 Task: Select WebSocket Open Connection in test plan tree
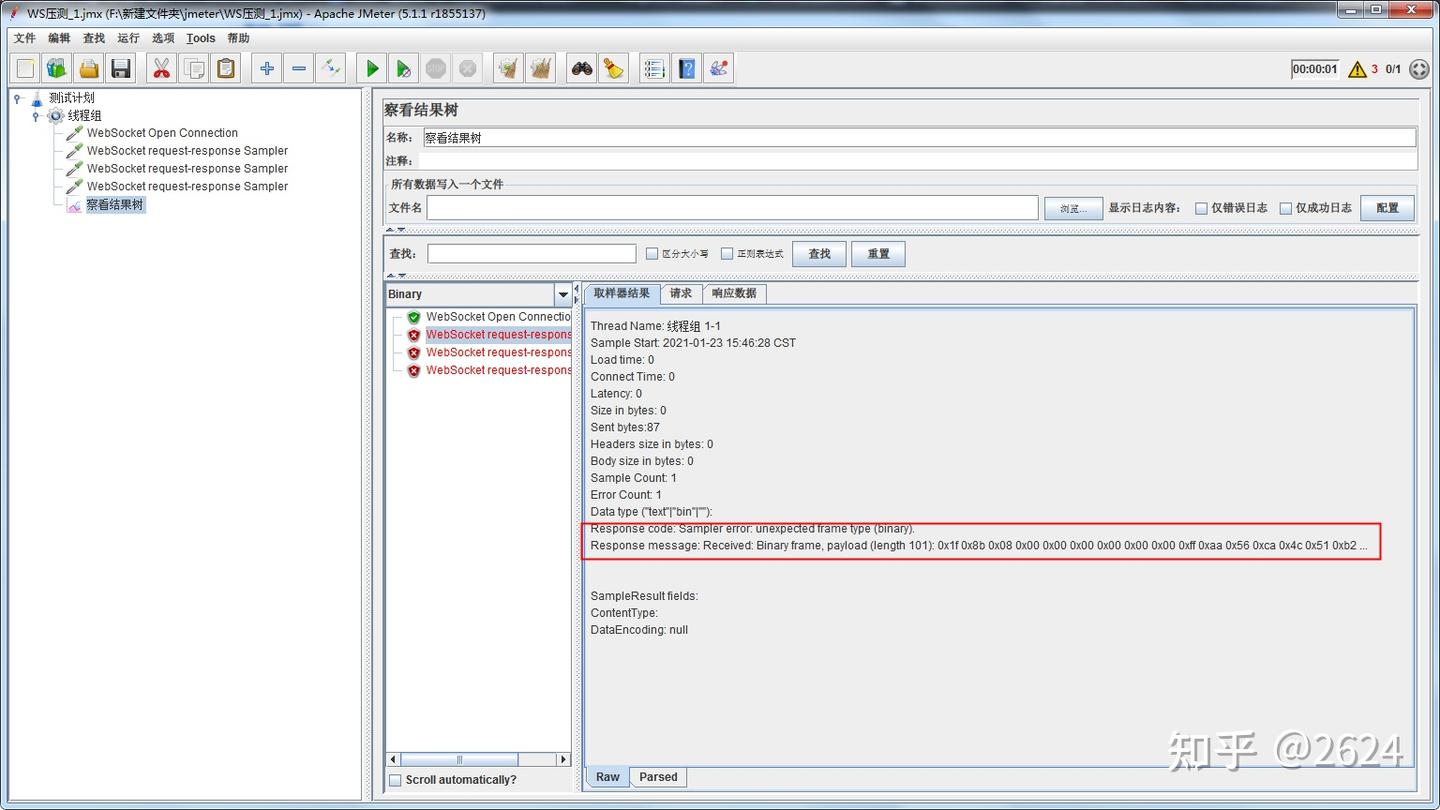[x=162, y=133]
